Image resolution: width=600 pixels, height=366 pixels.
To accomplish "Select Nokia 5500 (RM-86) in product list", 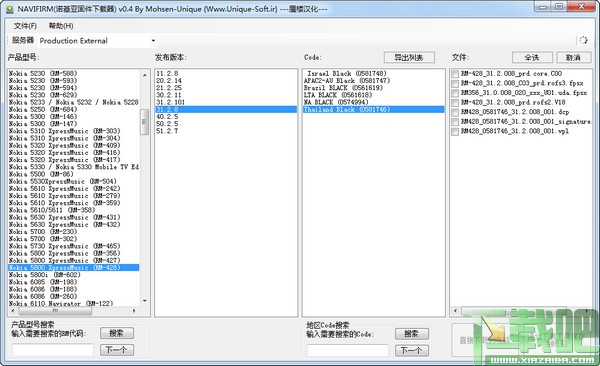I will [74, 174].
